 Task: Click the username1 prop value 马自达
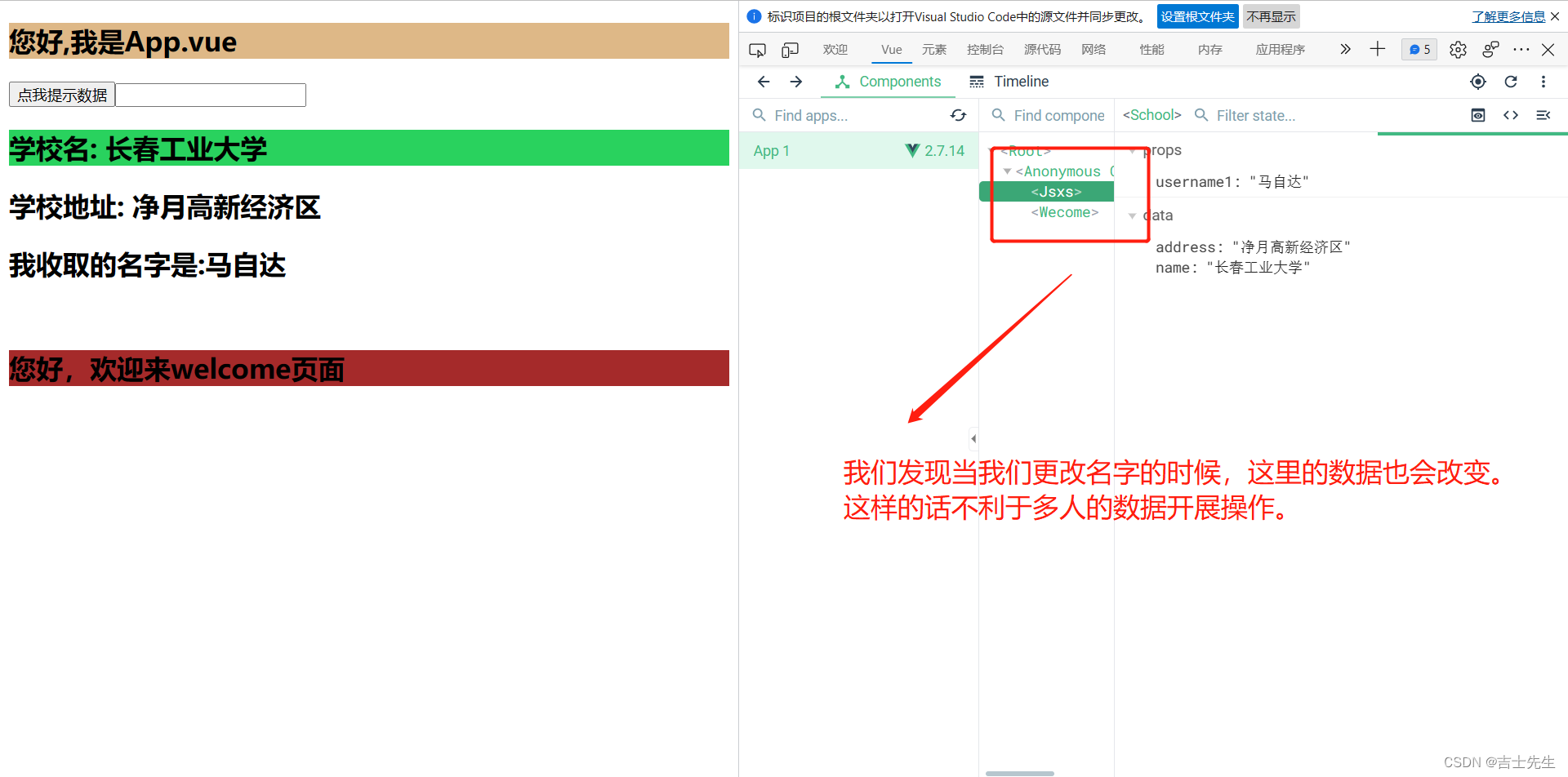[1279, 182]
